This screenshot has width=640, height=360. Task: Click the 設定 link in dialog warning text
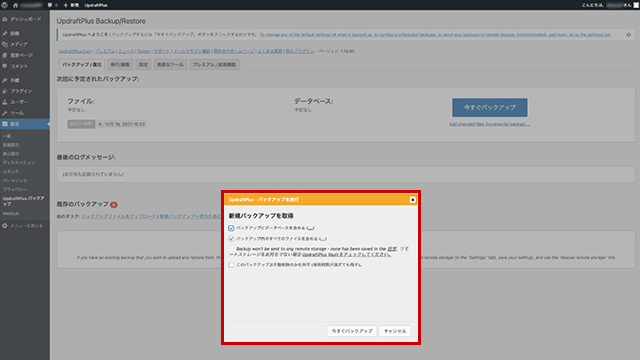click(x=392, y=249)
